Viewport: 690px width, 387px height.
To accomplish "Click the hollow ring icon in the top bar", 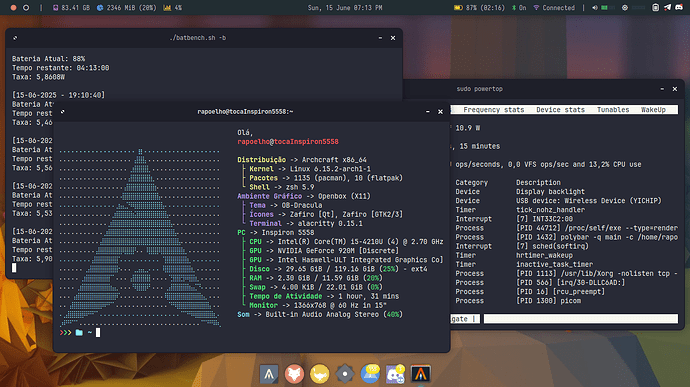I will [x=26, y=7].
